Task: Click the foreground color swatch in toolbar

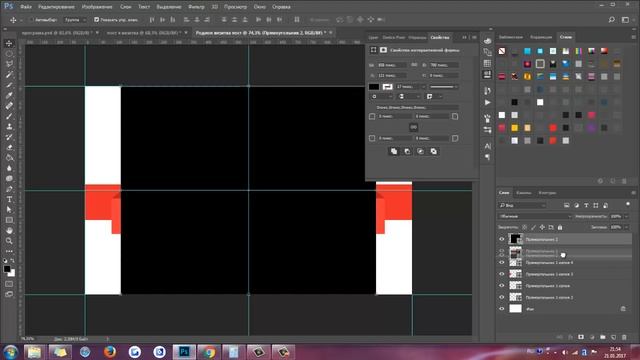Action: click(7, 269)
